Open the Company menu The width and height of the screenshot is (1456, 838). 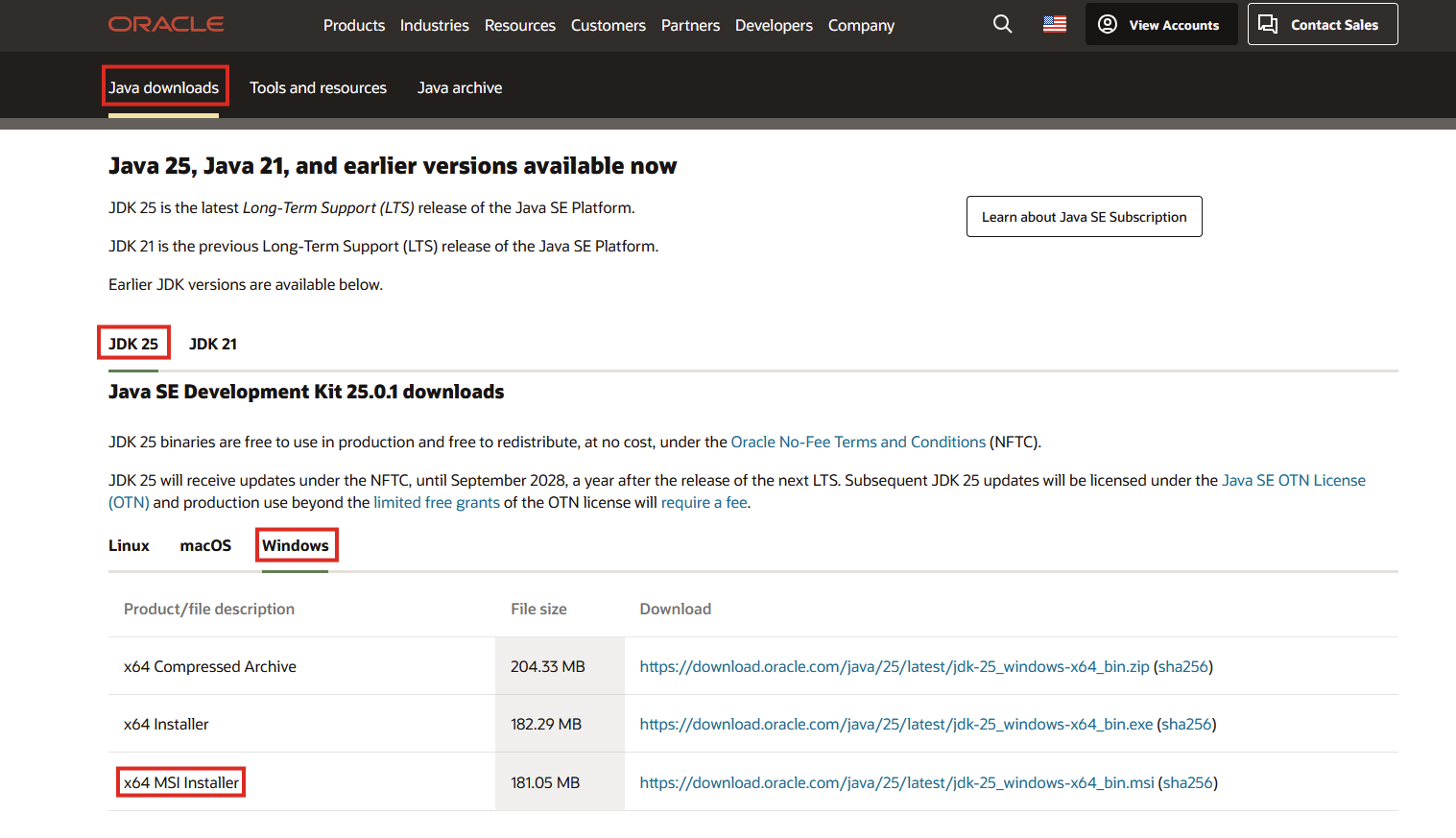(x=861, y=25)
